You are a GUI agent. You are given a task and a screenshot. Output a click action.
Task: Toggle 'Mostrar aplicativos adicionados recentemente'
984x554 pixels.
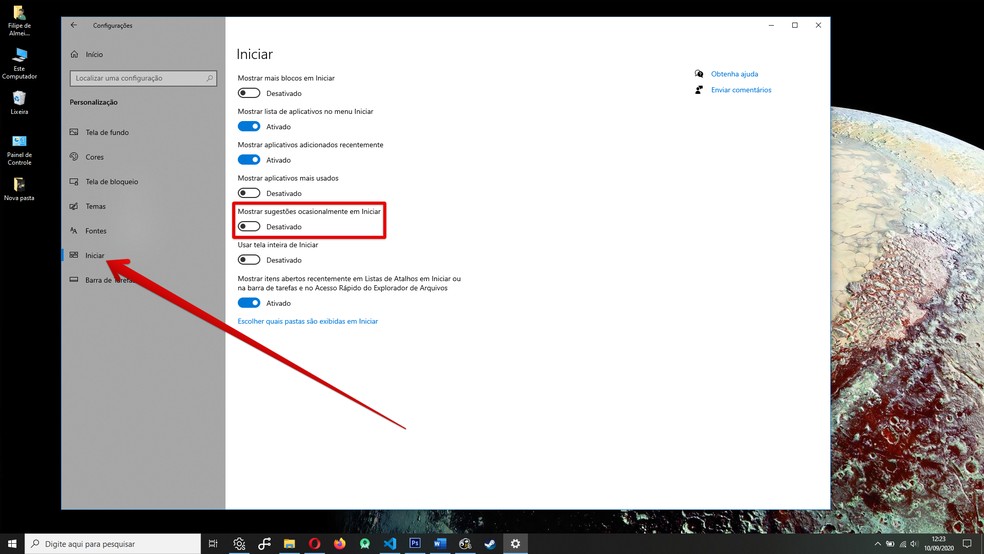coord(249,159)
